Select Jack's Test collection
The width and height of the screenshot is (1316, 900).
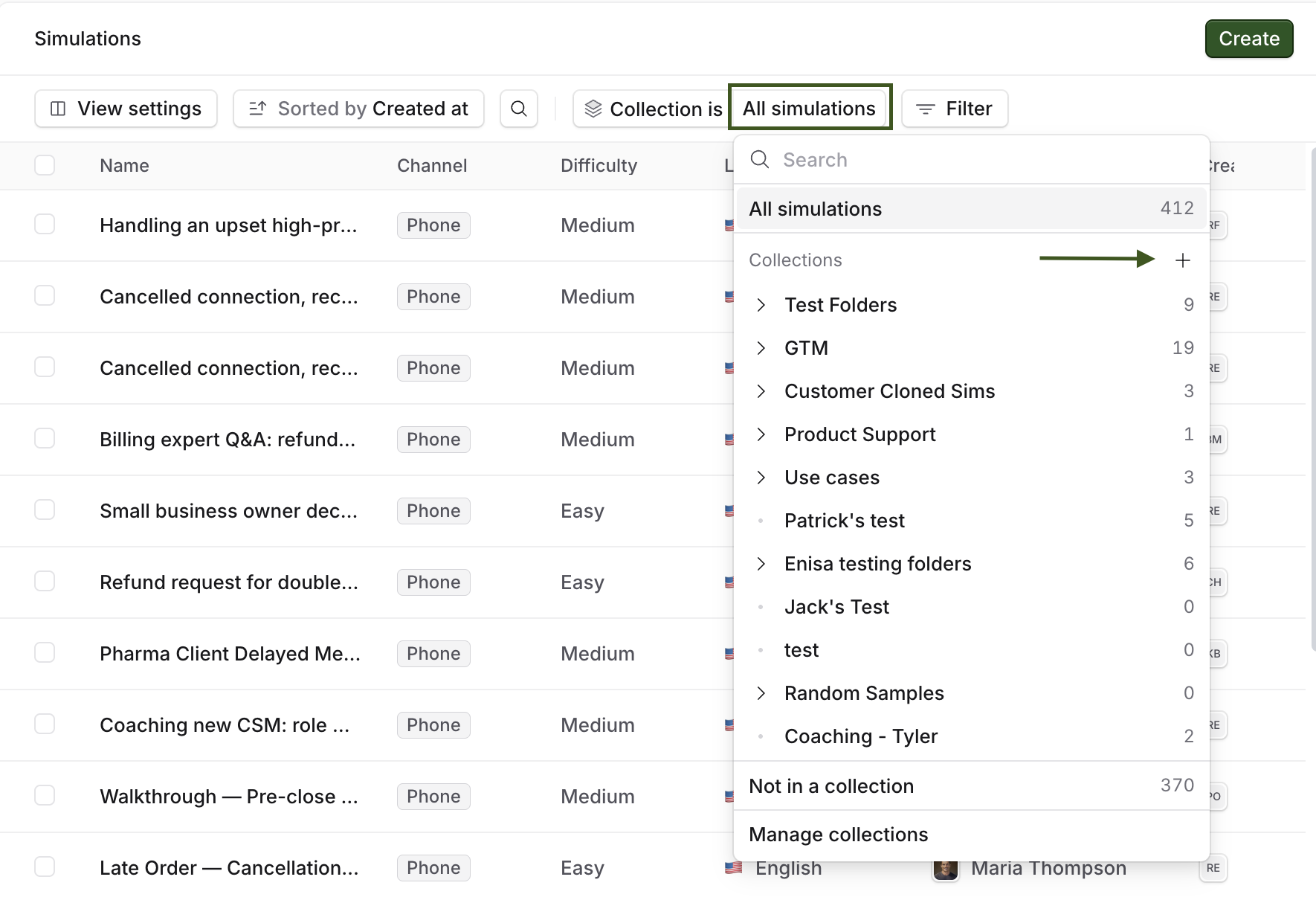point(971,607)
